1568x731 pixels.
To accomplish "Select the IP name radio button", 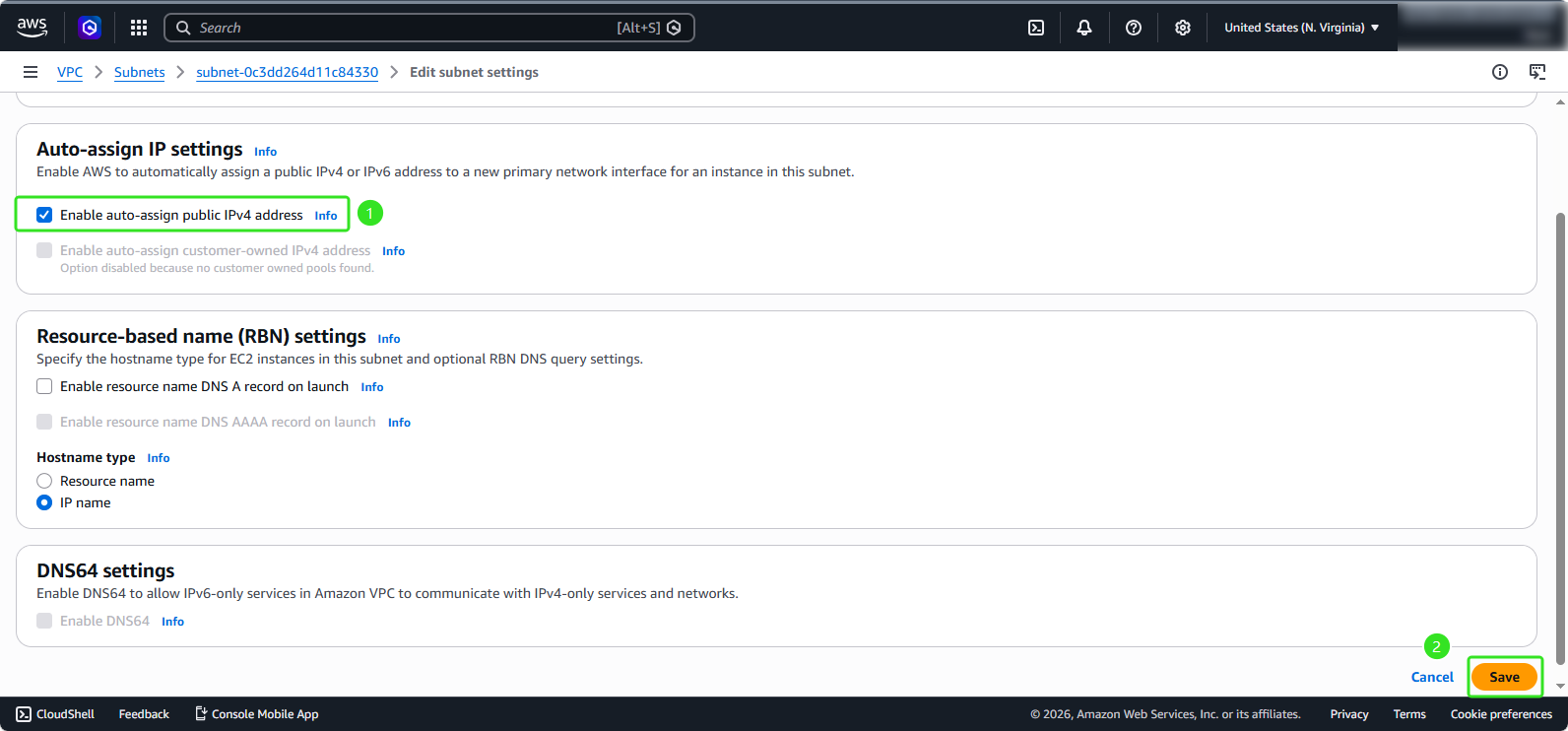I will (x=44, y=502).
